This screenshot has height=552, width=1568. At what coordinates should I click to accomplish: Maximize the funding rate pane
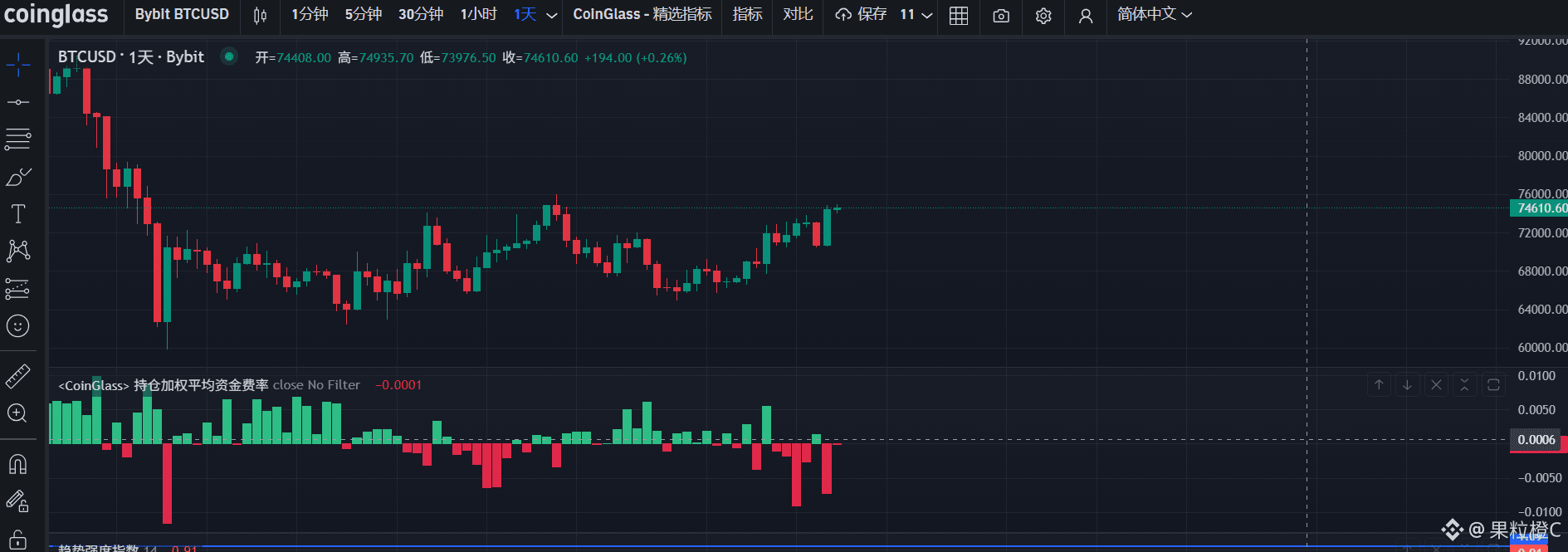1493,384
